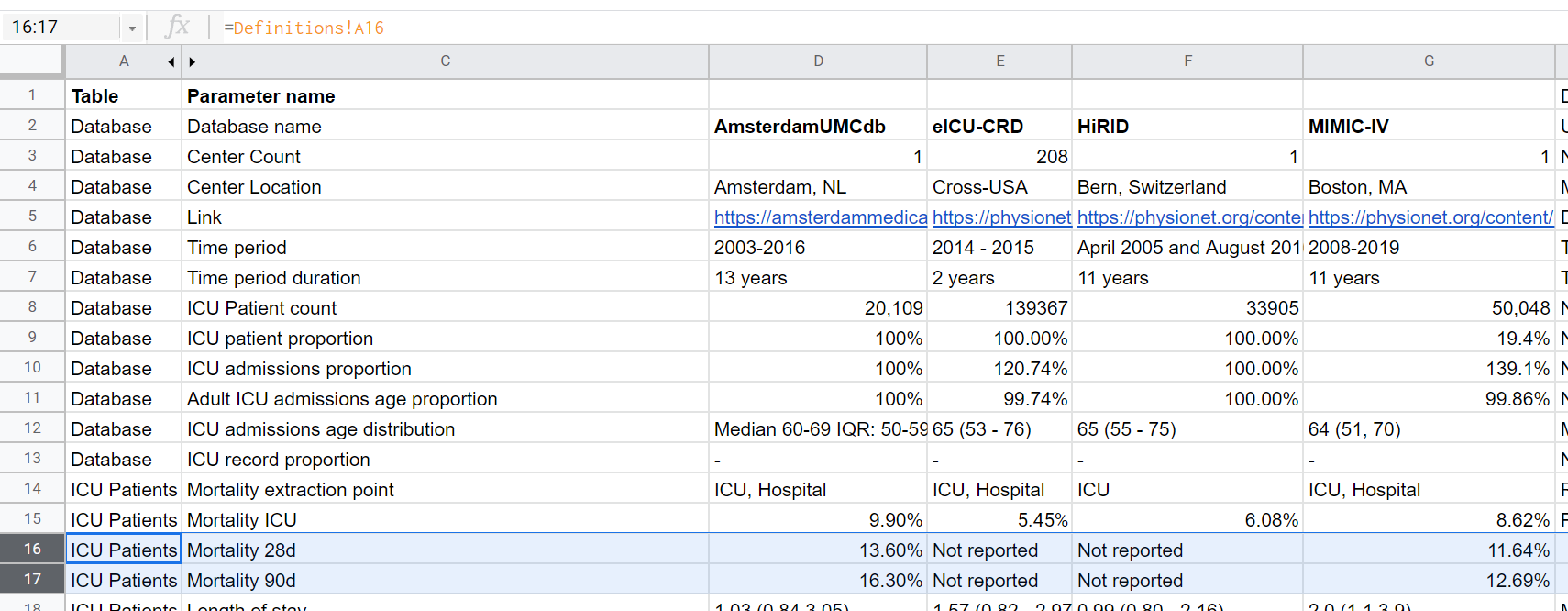Click the '65 (53 - 76)' cell
Viewport: 1568px width, 611px height.
pyautogui.click(x=999, y=428)
